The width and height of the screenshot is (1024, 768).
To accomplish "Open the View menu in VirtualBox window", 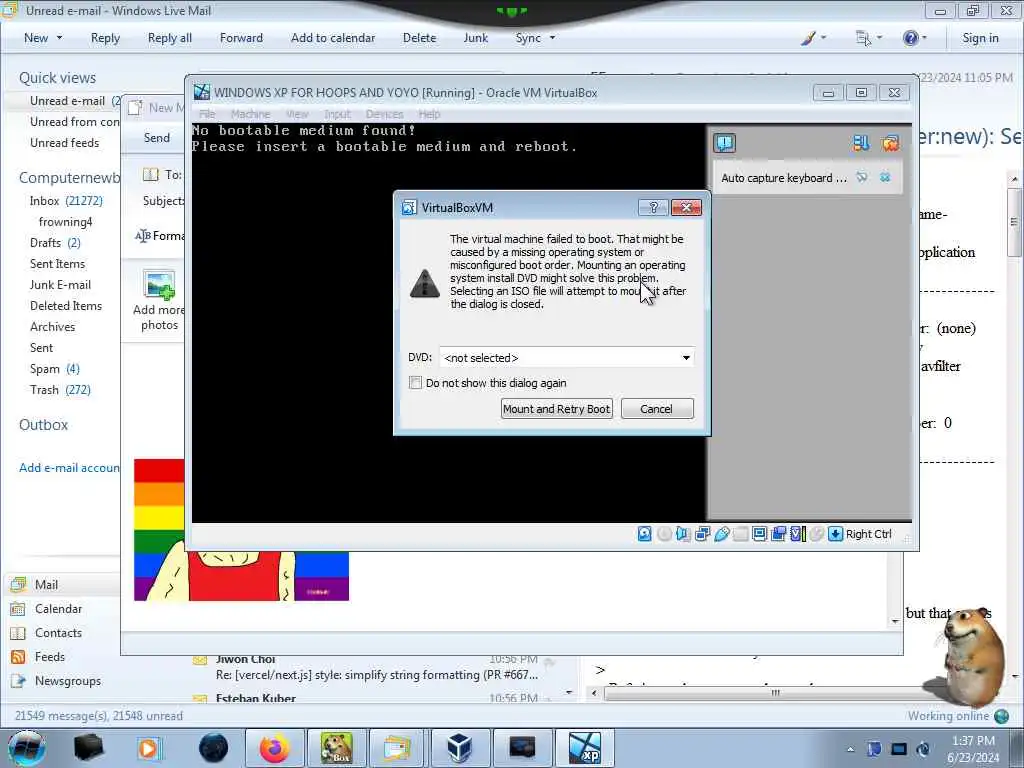I will point(297,114).
